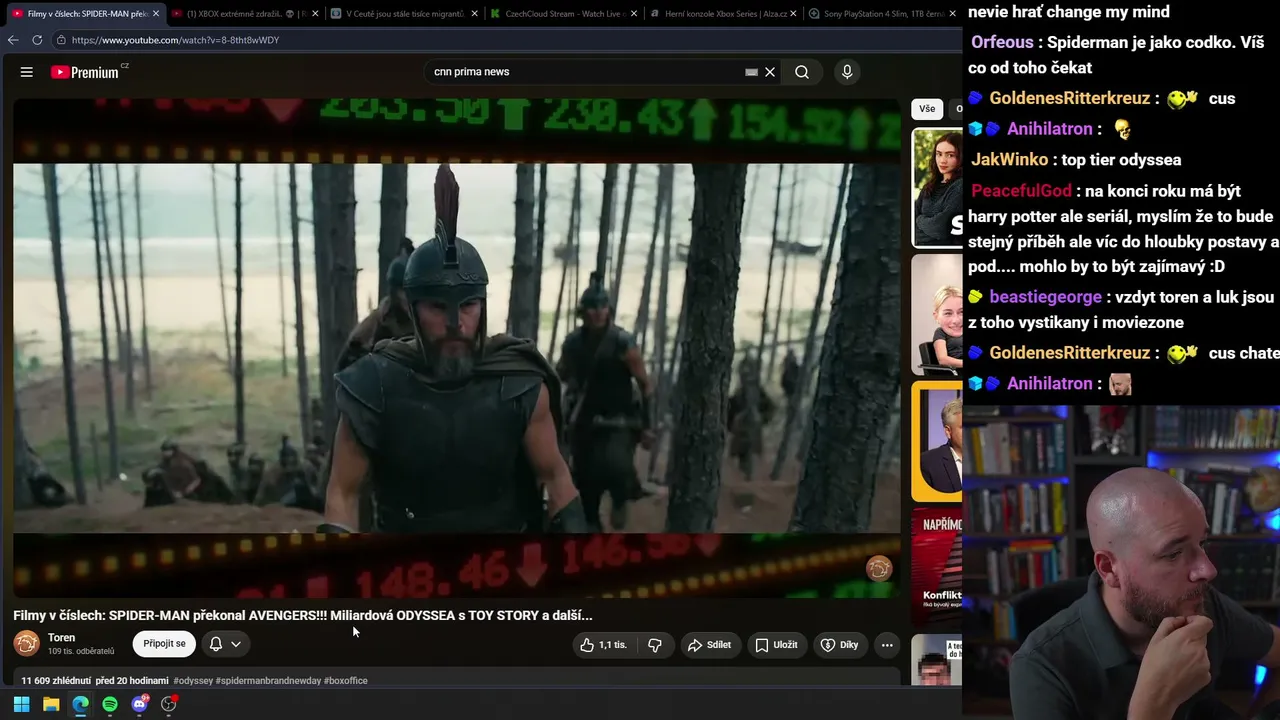Screen dimensions: 1280x720
Task: Open File Explorer from the taskbar
Action: click(51, 704)
